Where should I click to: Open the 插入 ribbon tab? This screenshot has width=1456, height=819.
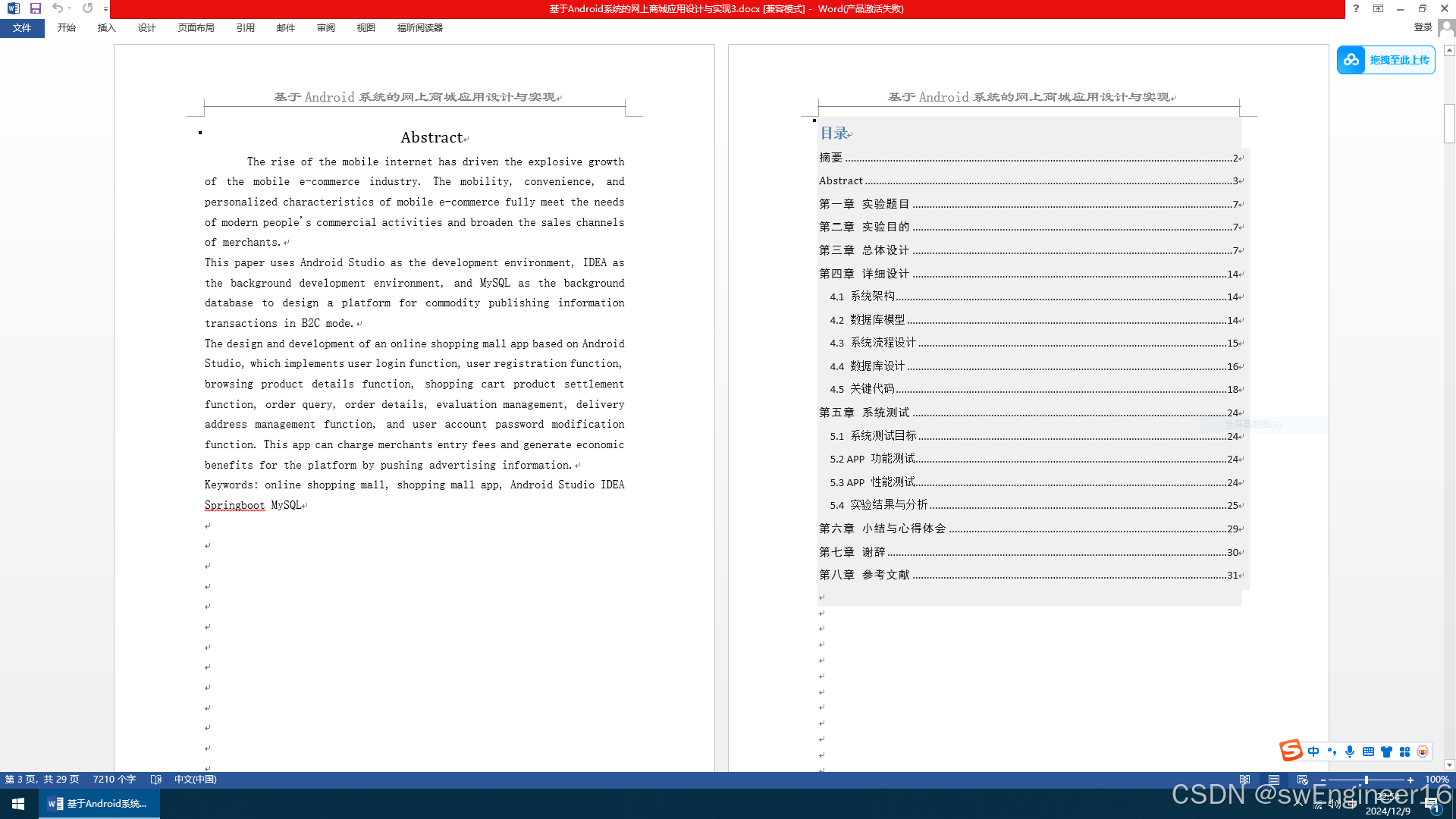[x=106, y=28]
